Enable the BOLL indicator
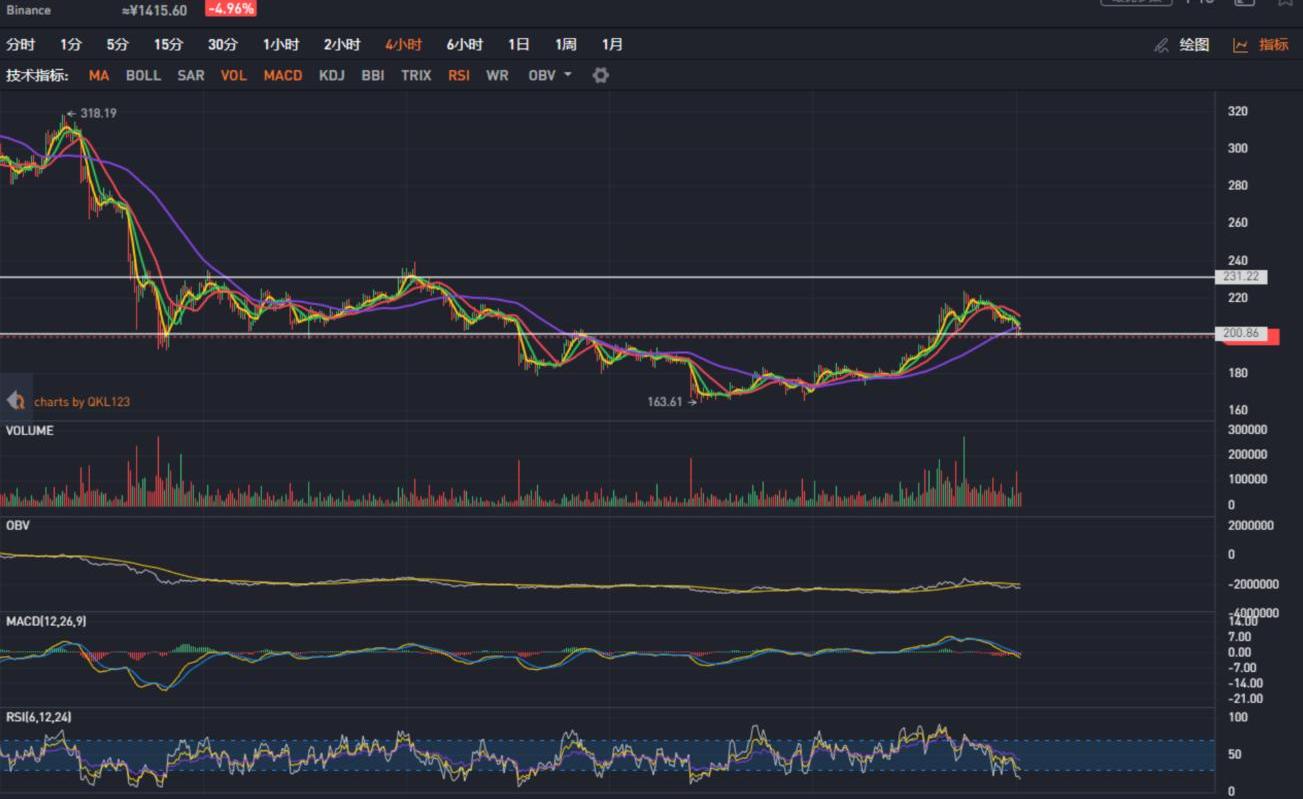The image size is (1303, 799). pyautogui.click(x=143, y=75)
